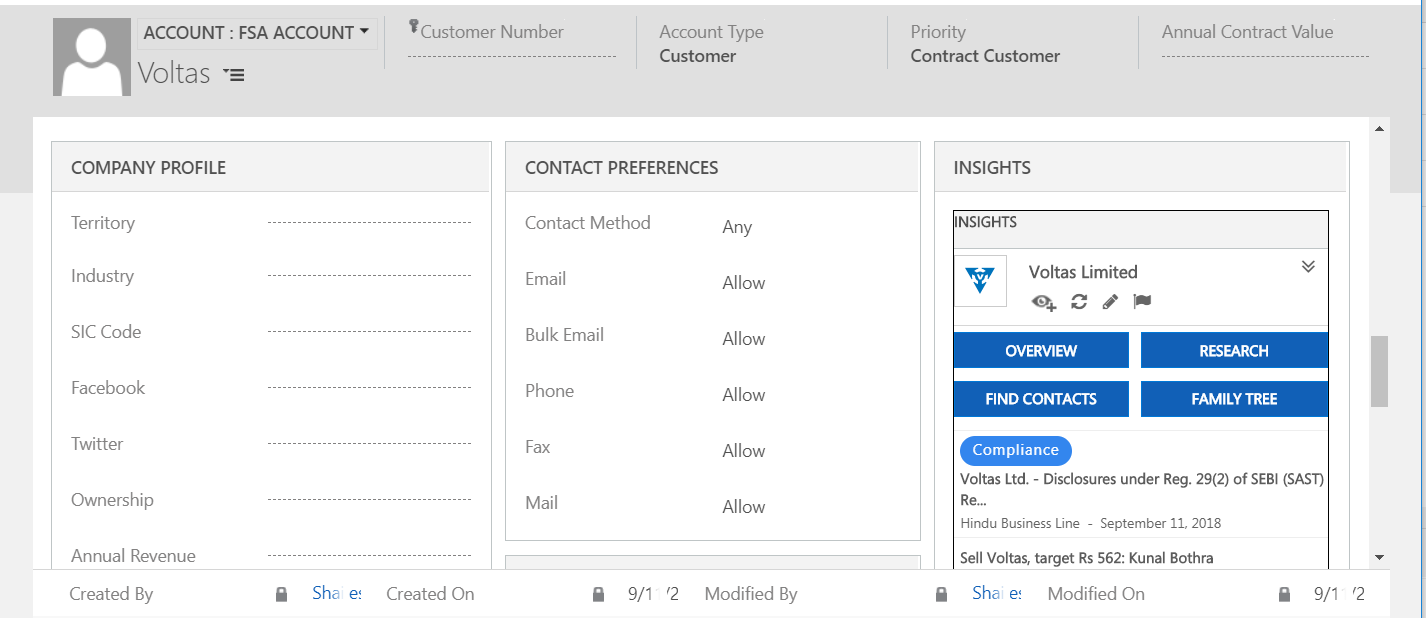
Task: Click the Account Type value Customer
Action: (x=698, y=56)
